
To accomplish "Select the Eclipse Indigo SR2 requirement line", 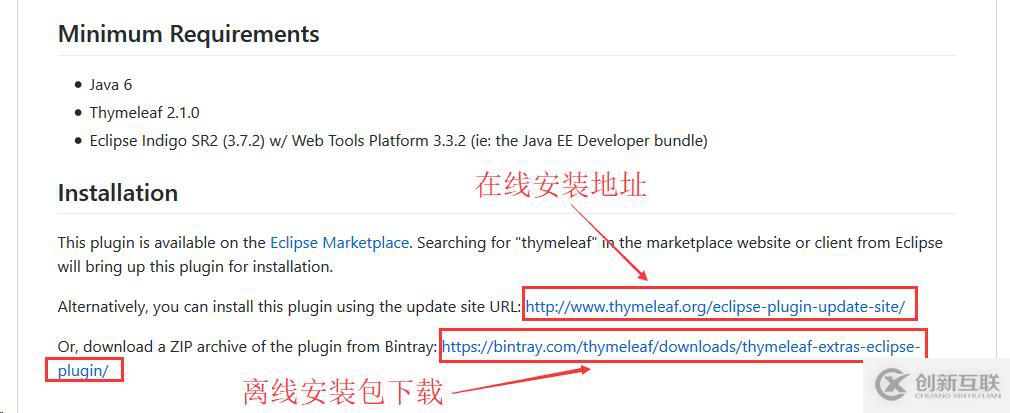I will (398, 140).
